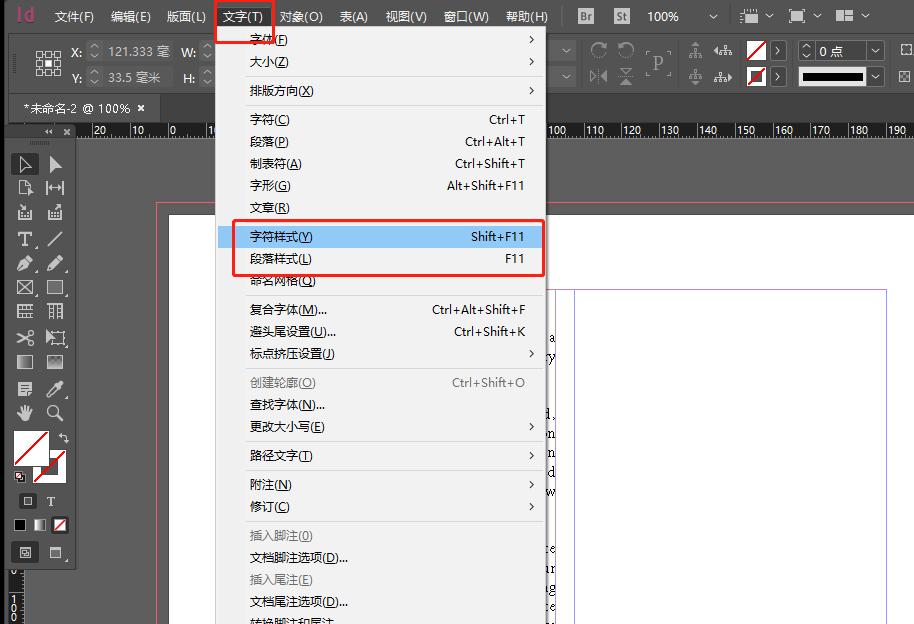Click large fill swatch in toolbox
The width and height of the screenshot is (914, 624).
31,448
